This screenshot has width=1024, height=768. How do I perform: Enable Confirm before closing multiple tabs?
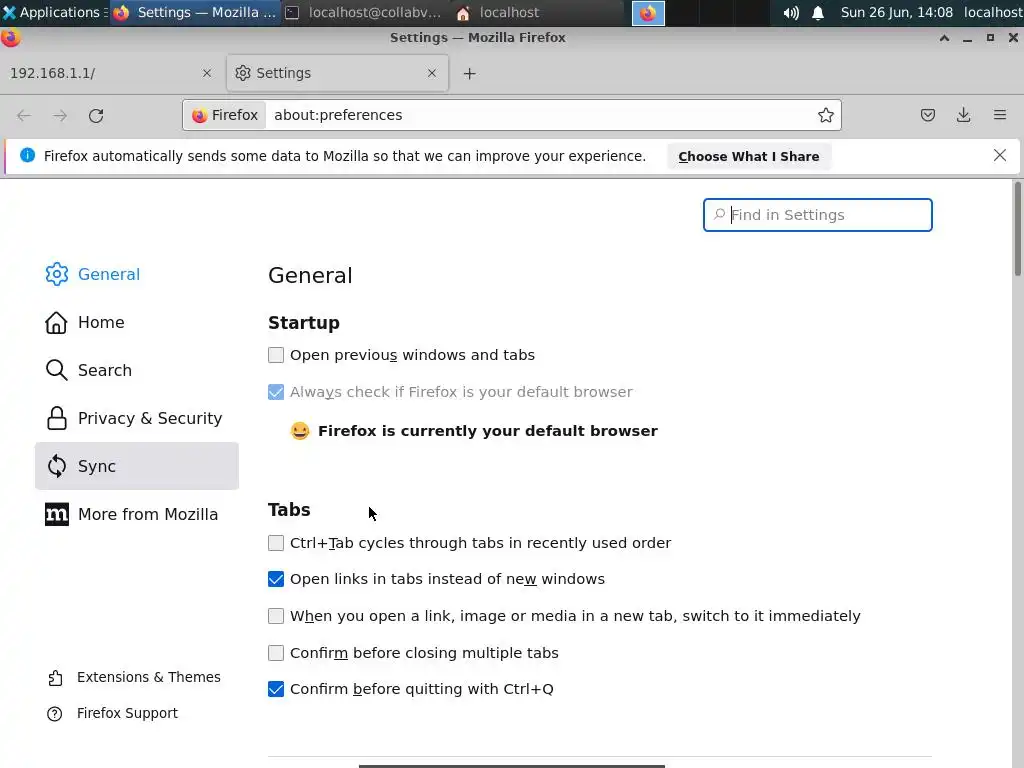[276, 653]
